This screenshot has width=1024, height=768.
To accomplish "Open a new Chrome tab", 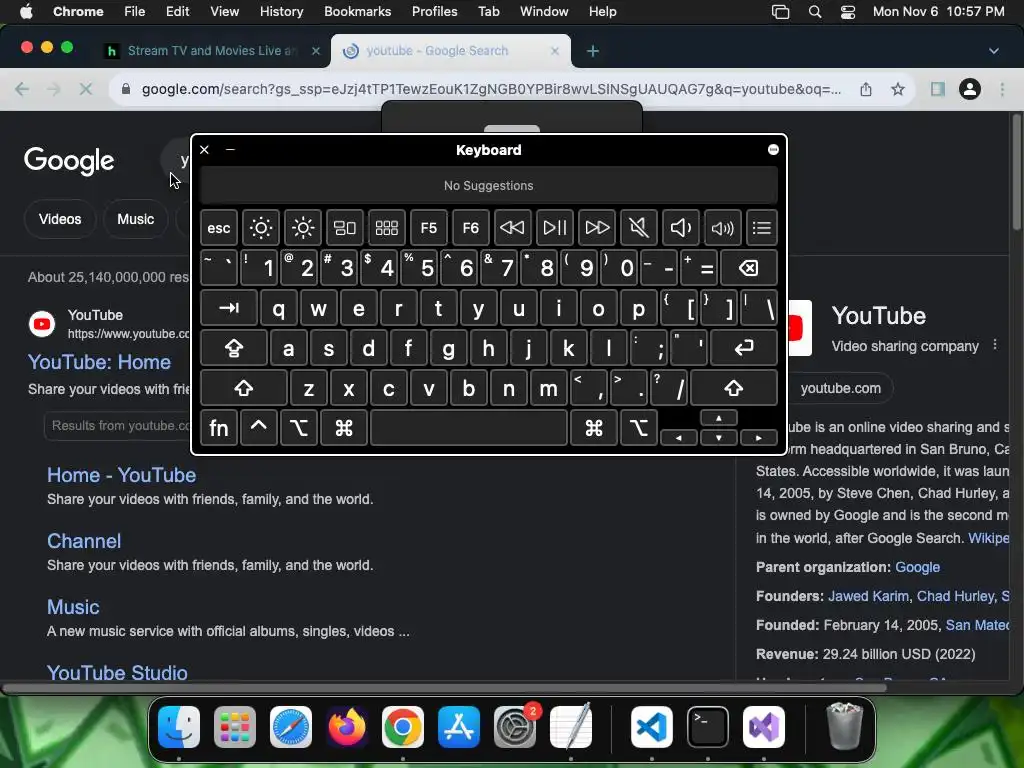I will (593, 51).
